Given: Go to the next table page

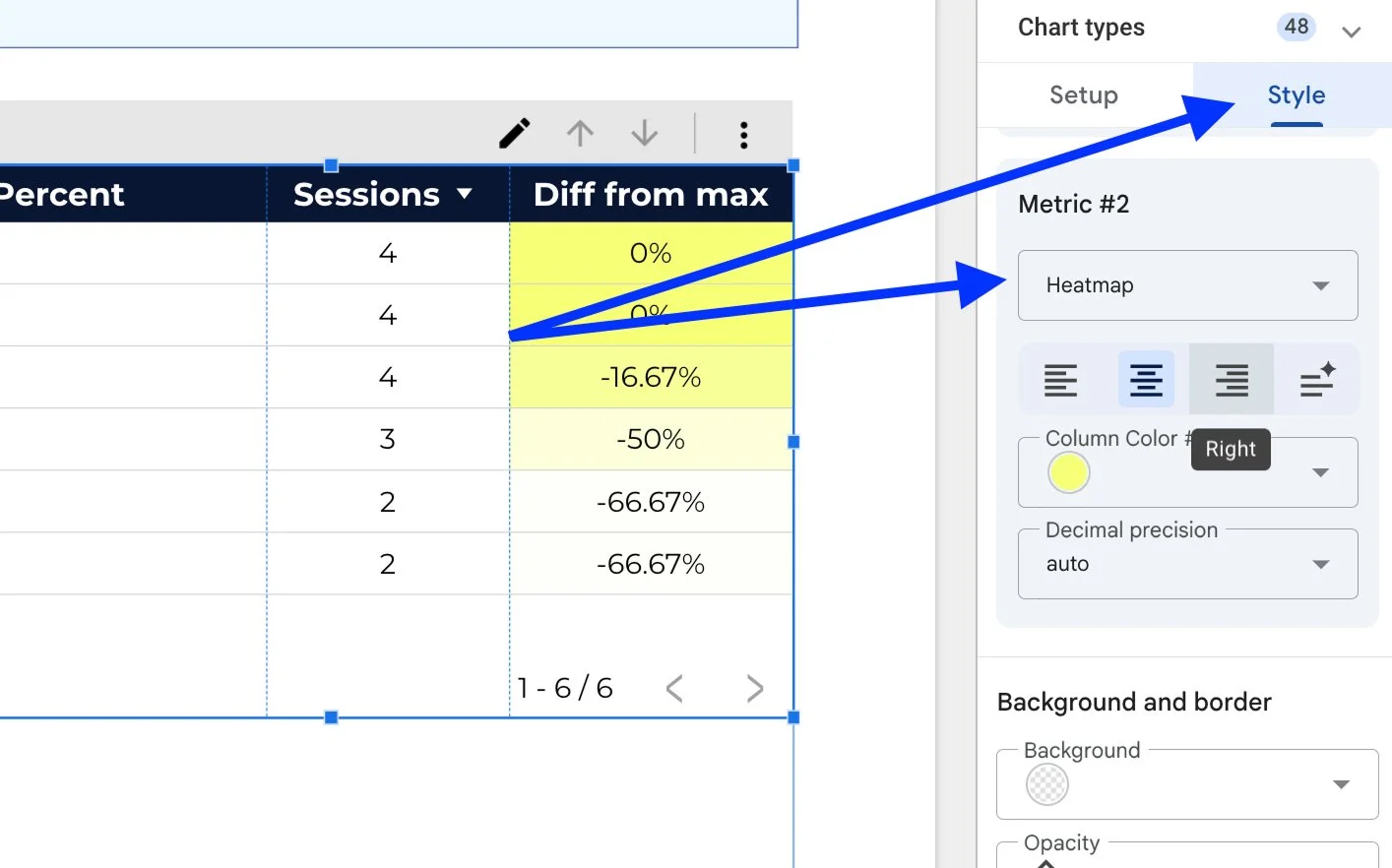Looking at the screenshot, I should (755, 688).
